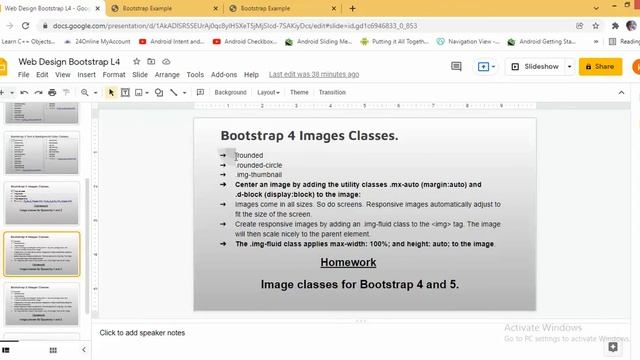Image resolution: width=640 pixels, height=360 pixels.
Task: Select the Line tool icon
Action: click(174, 93)
